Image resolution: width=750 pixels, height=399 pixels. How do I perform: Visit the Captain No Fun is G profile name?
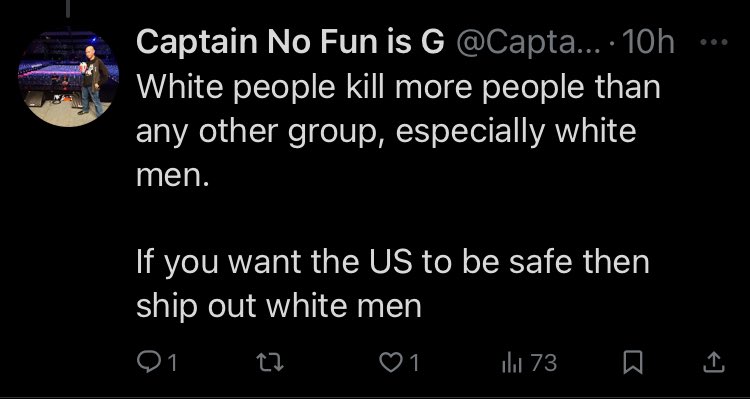[x=292, y=43]
